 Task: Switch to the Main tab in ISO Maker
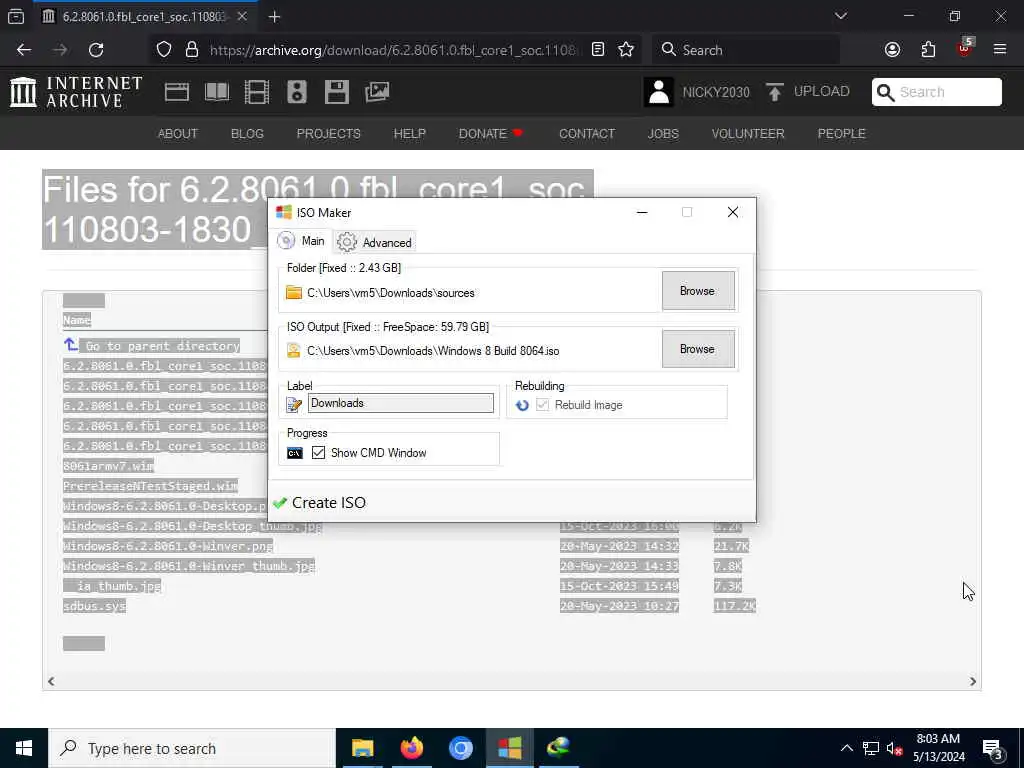click(x=302, y=241)
